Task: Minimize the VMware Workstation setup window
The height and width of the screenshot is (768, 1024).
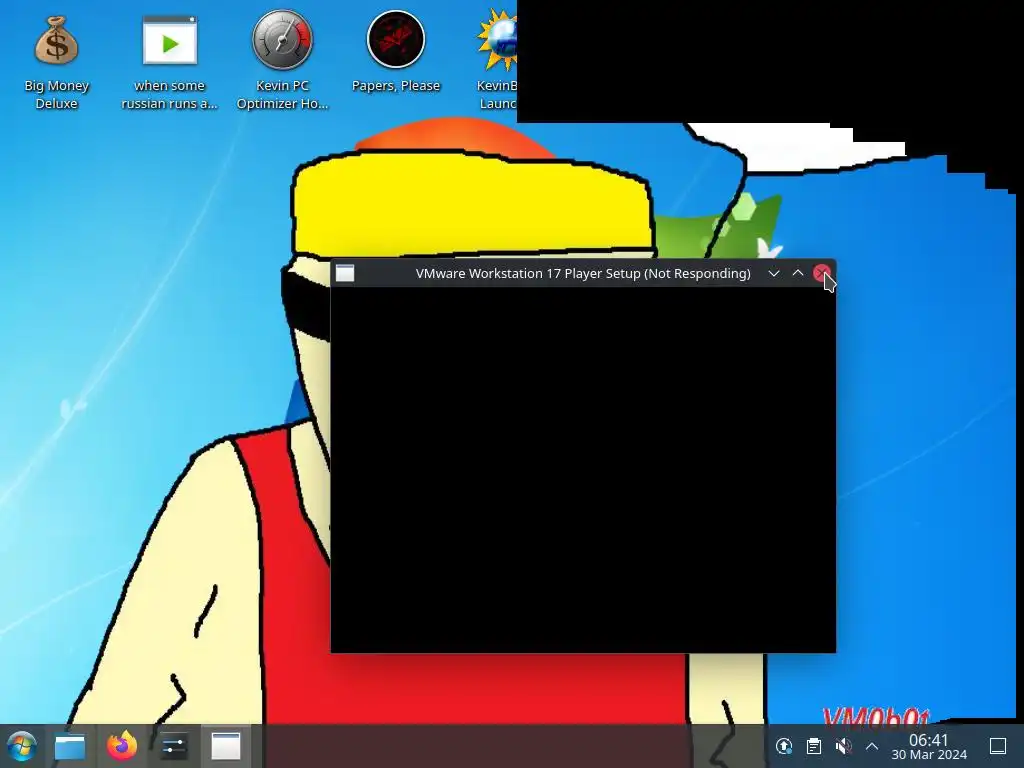Action: click(774, 273)
